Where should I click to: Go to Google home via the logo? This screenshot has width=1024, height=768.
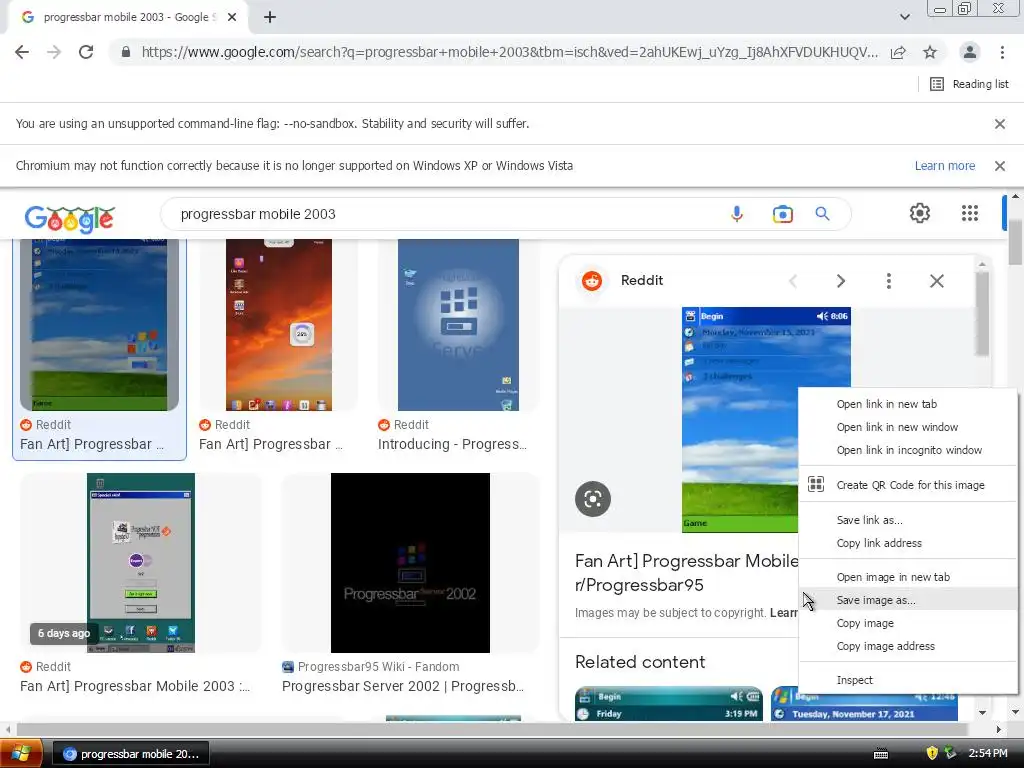70,219
